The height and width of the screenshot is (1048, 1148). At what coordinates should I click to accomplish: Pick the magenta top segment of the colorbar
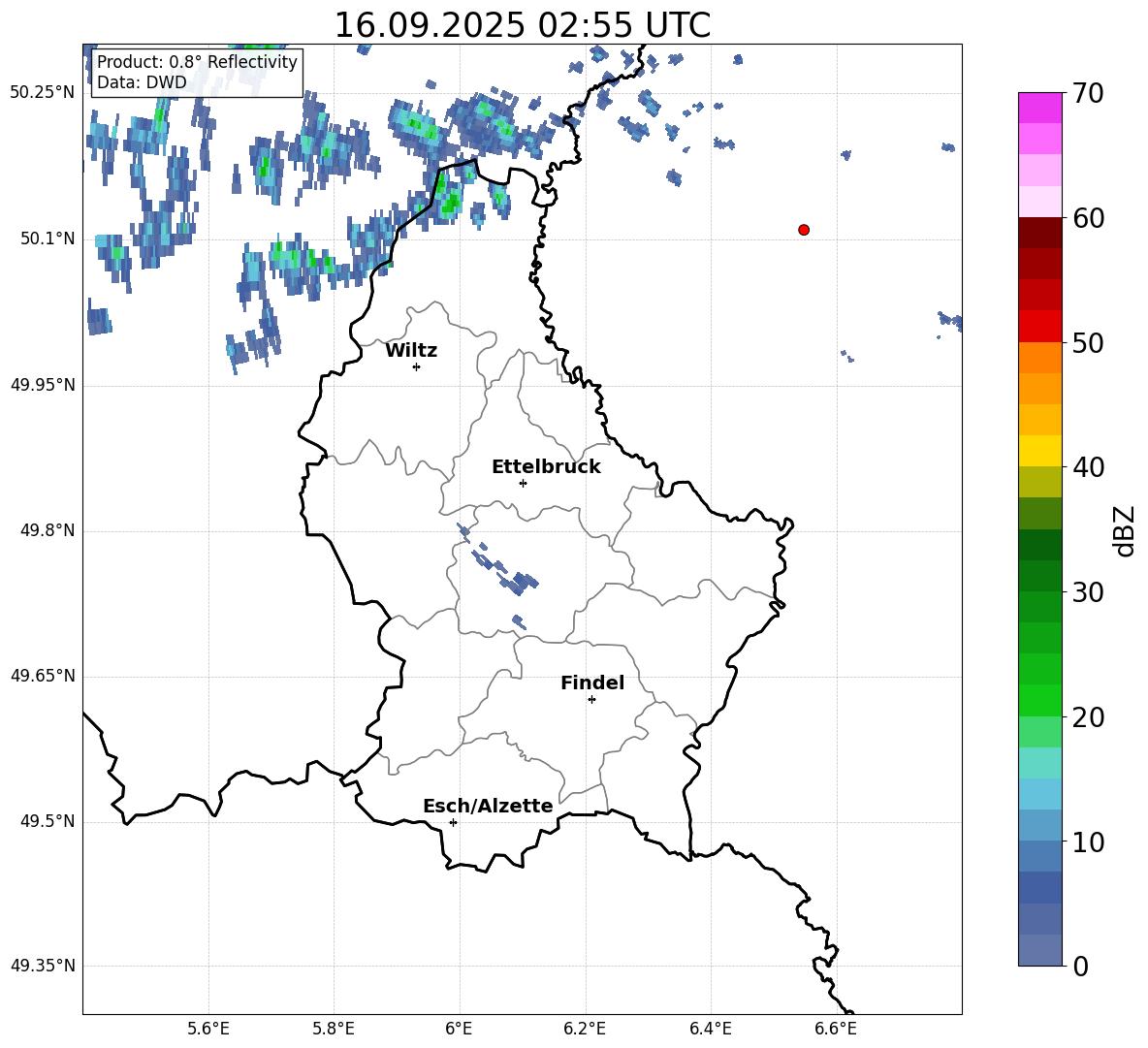[1040, 108]
